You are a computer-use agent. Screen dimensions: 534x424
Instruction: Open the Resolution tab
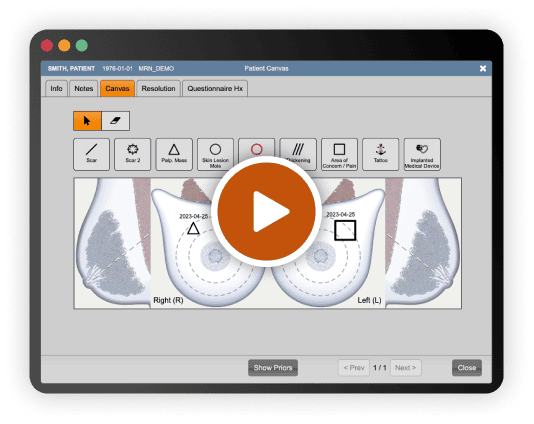(x=158, y=89)
